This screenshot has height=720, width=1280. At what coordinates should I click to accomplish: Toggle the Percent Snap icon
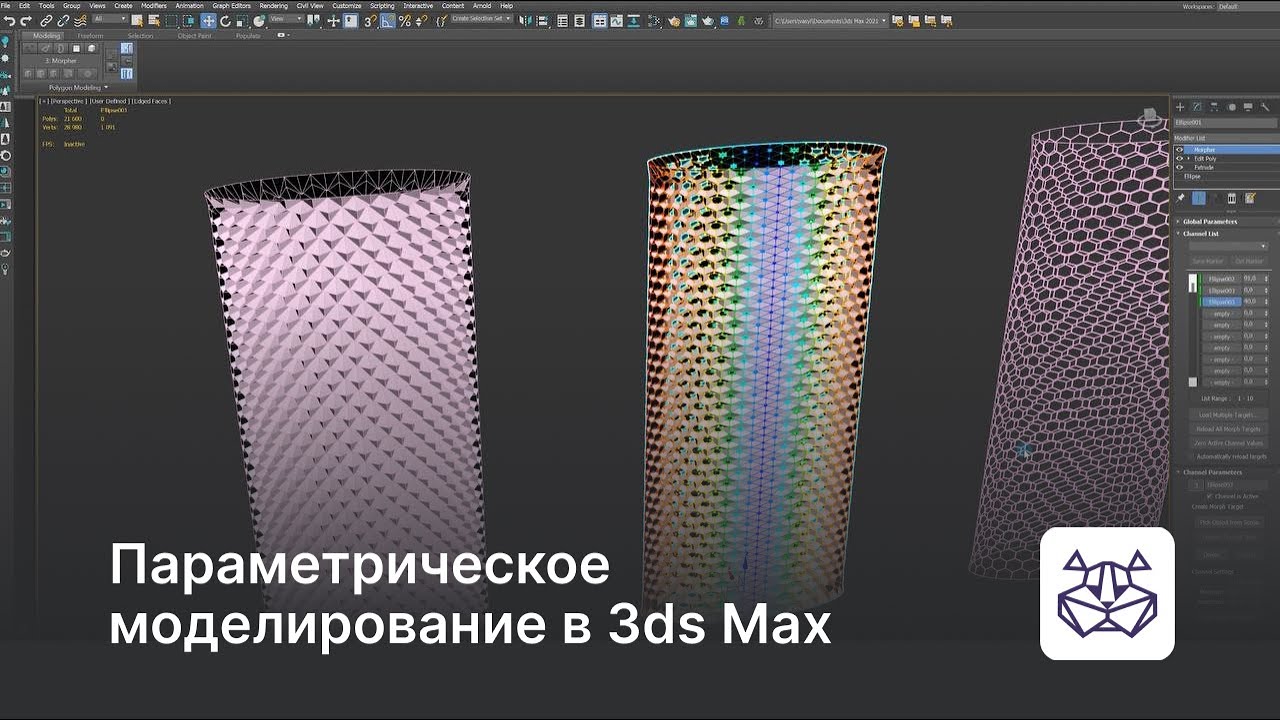405,21
